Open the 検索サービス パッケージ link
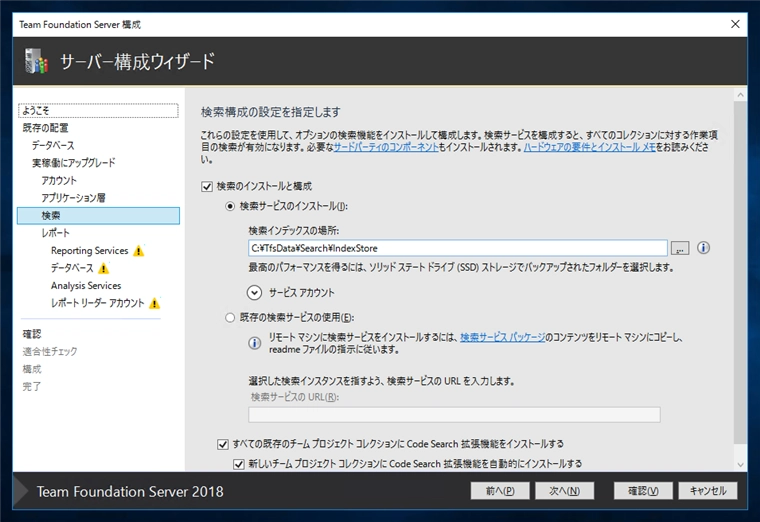 click(502, 337)
